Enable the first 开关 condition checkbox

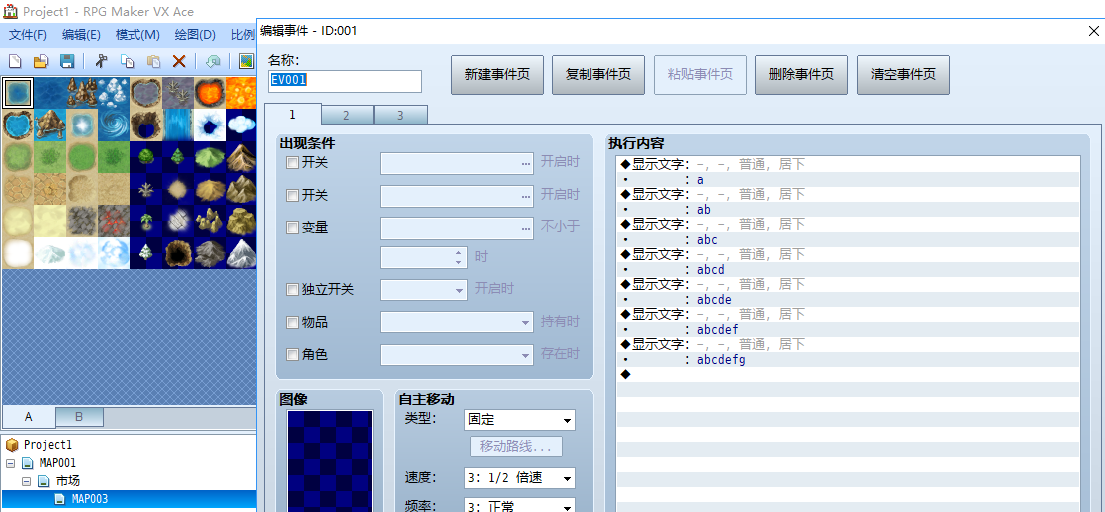click(x=292, y=163)
